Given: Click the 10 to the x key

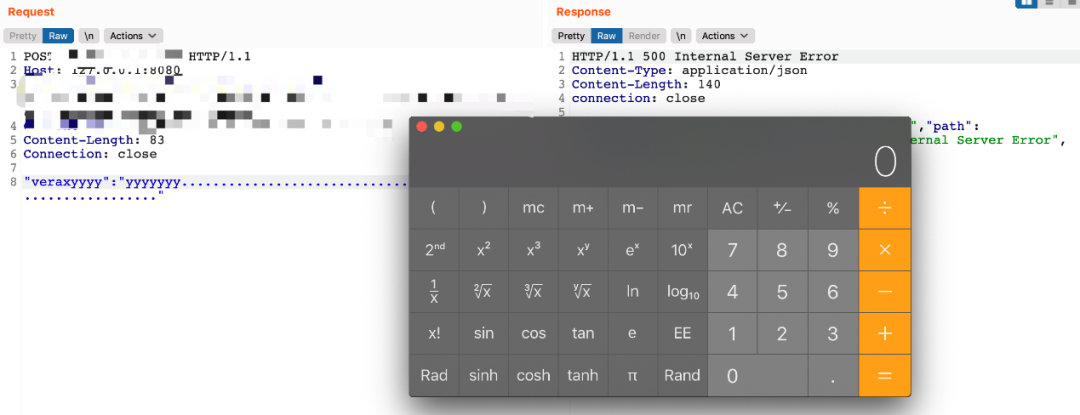Looking at the screenshot, I should [x=683, y=251].
